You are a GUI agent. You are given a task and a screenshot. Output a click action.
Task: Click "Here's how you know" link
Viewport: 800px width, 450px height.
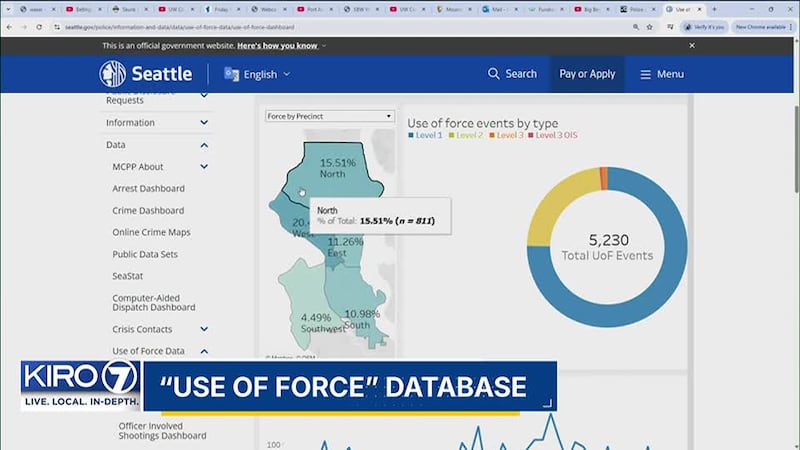(277, 45)
